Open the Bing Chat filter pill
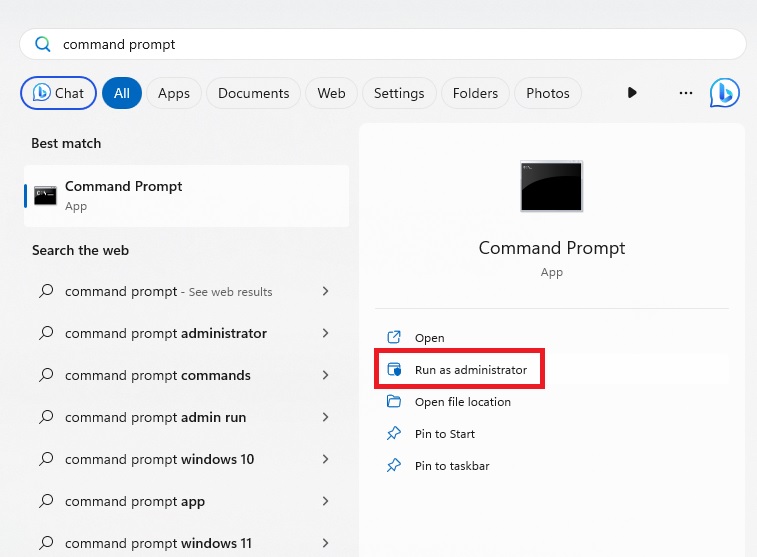 (58, 93)
